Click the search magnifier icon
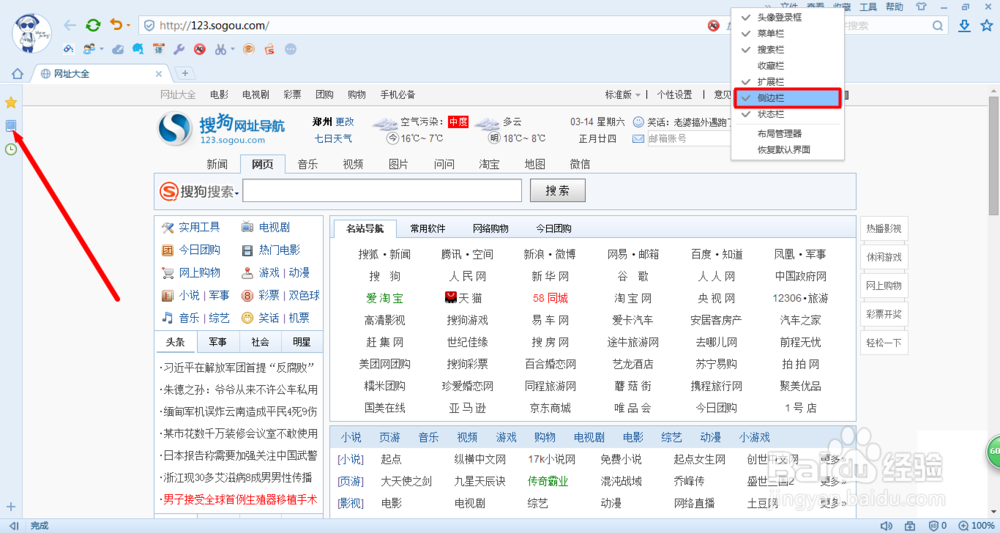This screenshot has height=533, width=1000. point(938,26)
